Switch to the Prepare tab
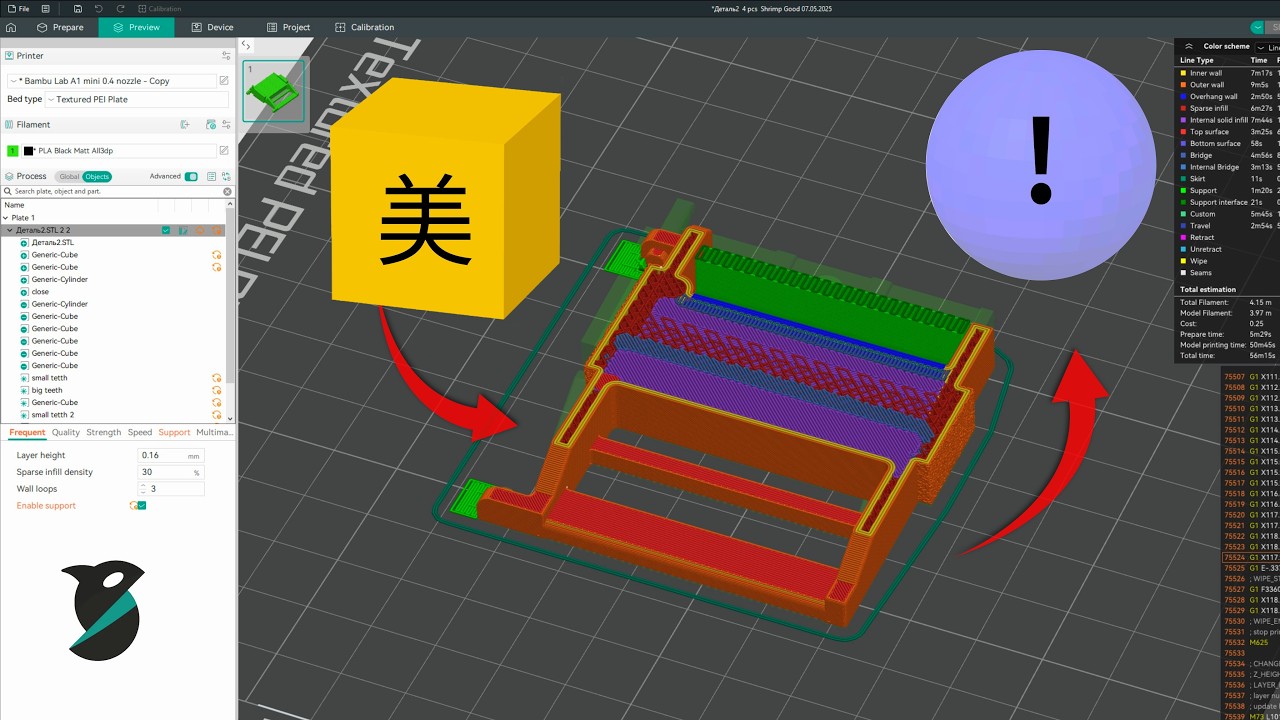1280x720 pixels. (x=59, y=27)
